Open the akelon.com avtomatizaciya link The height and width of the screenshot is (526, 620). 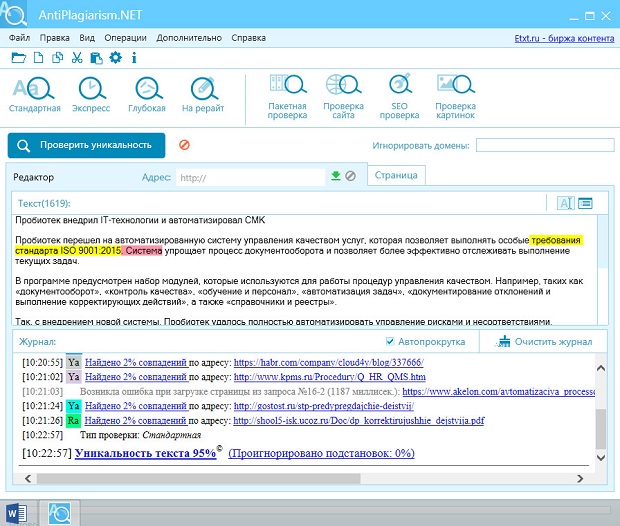[499, 392]
